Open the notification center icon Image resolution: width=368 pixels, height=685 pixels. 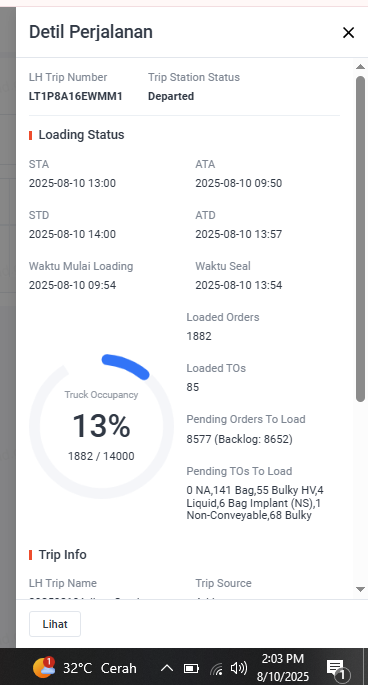point(337,669)
